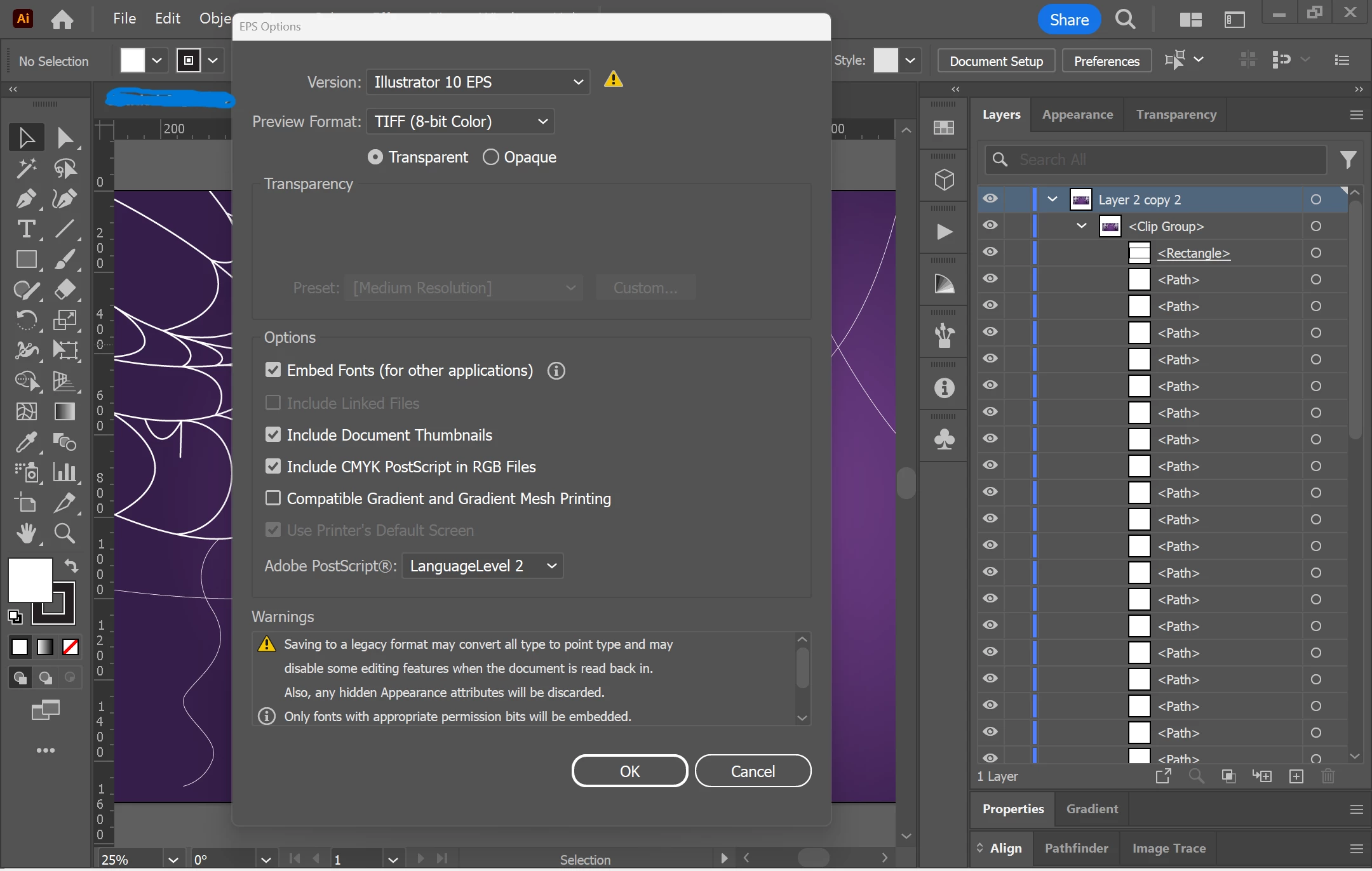Switch to the Appearance tab

1077,115
